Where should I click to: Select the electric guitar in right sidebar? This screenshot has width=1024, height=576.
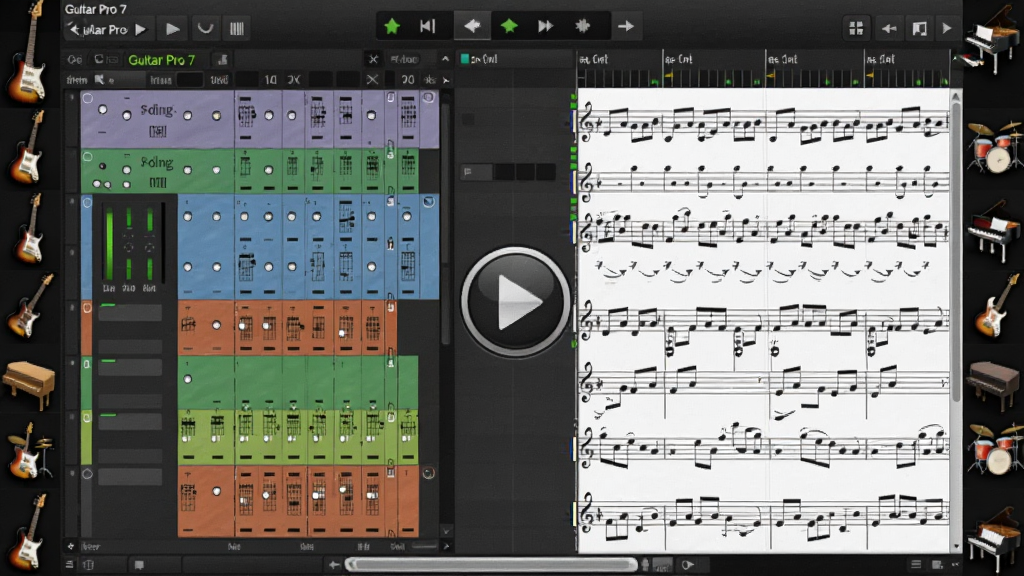(995, 306)
